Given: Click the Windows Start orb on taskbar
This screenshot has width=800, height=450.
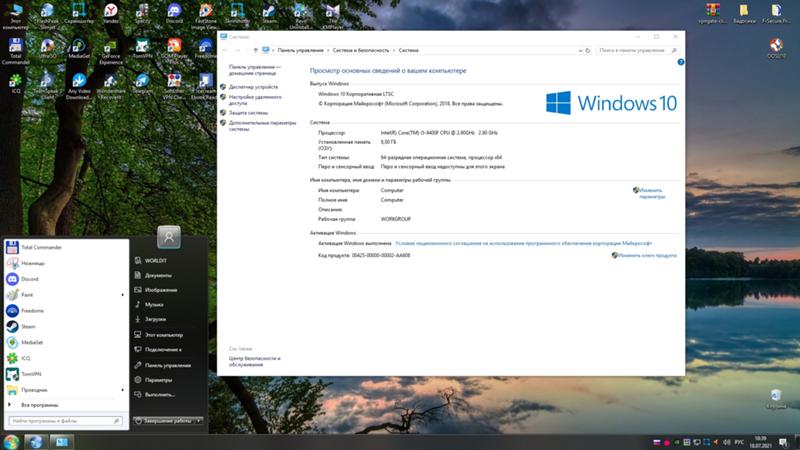Looking at the screenshot, I should [x=11, y=442].
